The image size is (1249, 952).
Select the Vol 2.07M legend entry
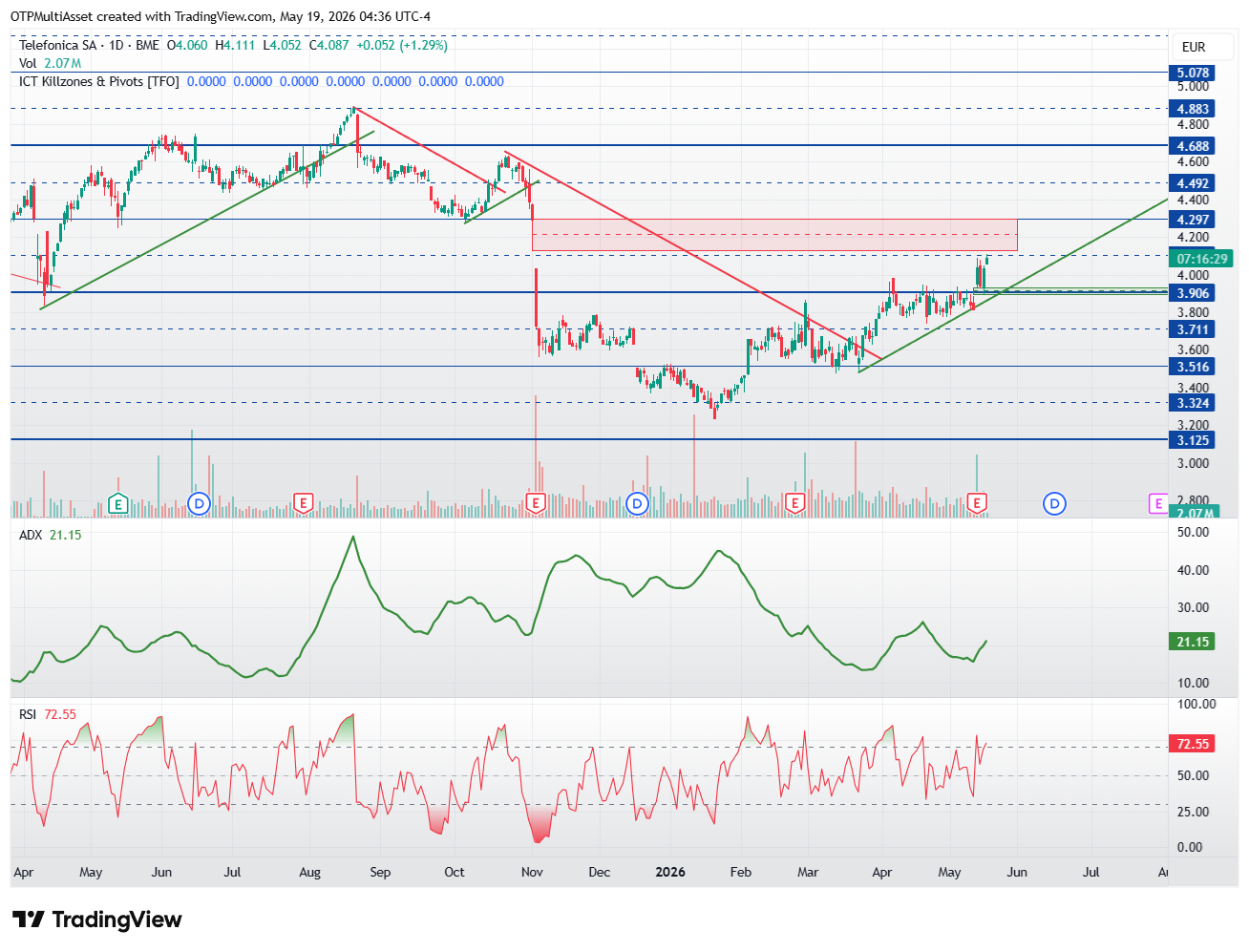pos(50,63)
